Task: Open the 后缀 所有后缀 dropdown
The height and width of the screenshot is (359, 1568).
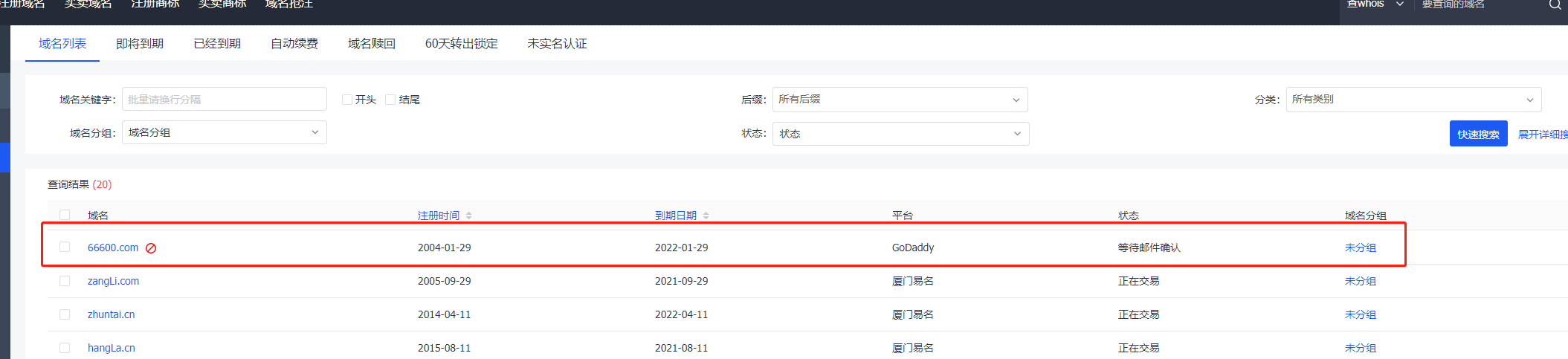Action: [x=900, y=100]
